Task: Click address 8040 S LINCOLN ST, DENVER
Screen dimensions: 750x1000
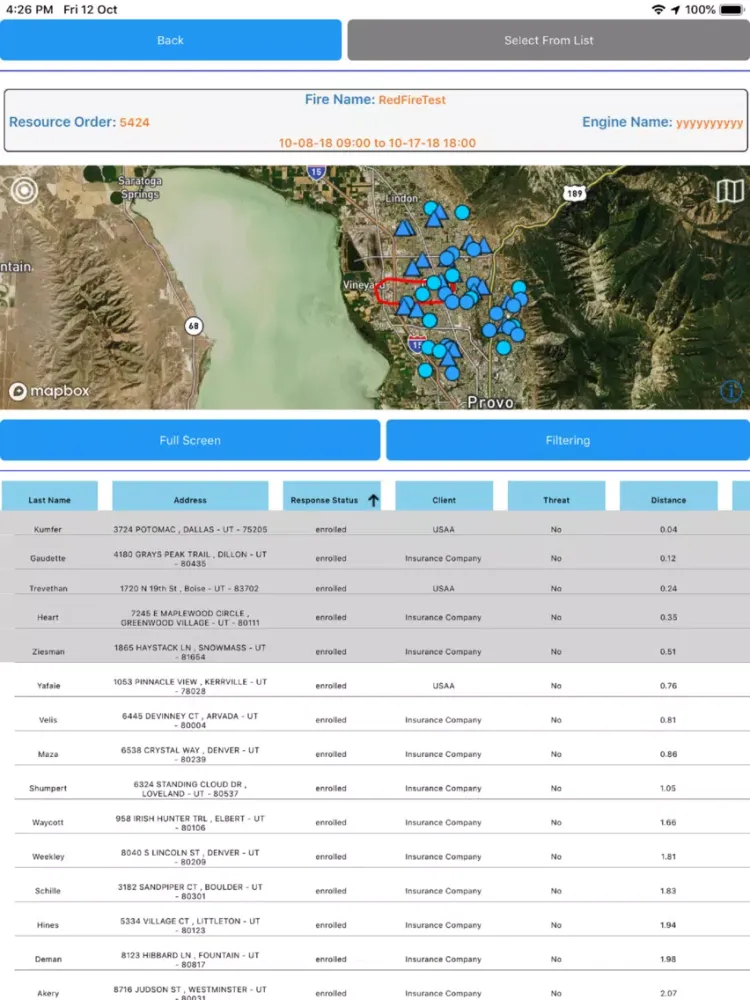Action: 190,857
